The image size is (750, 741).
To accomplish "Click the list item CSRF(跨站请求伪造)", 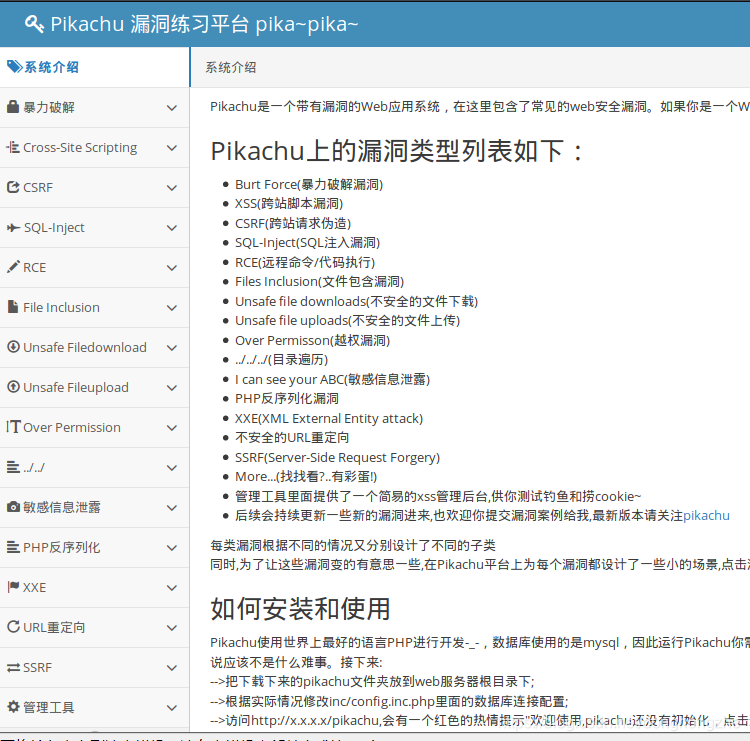I will (x=293, y=223).
